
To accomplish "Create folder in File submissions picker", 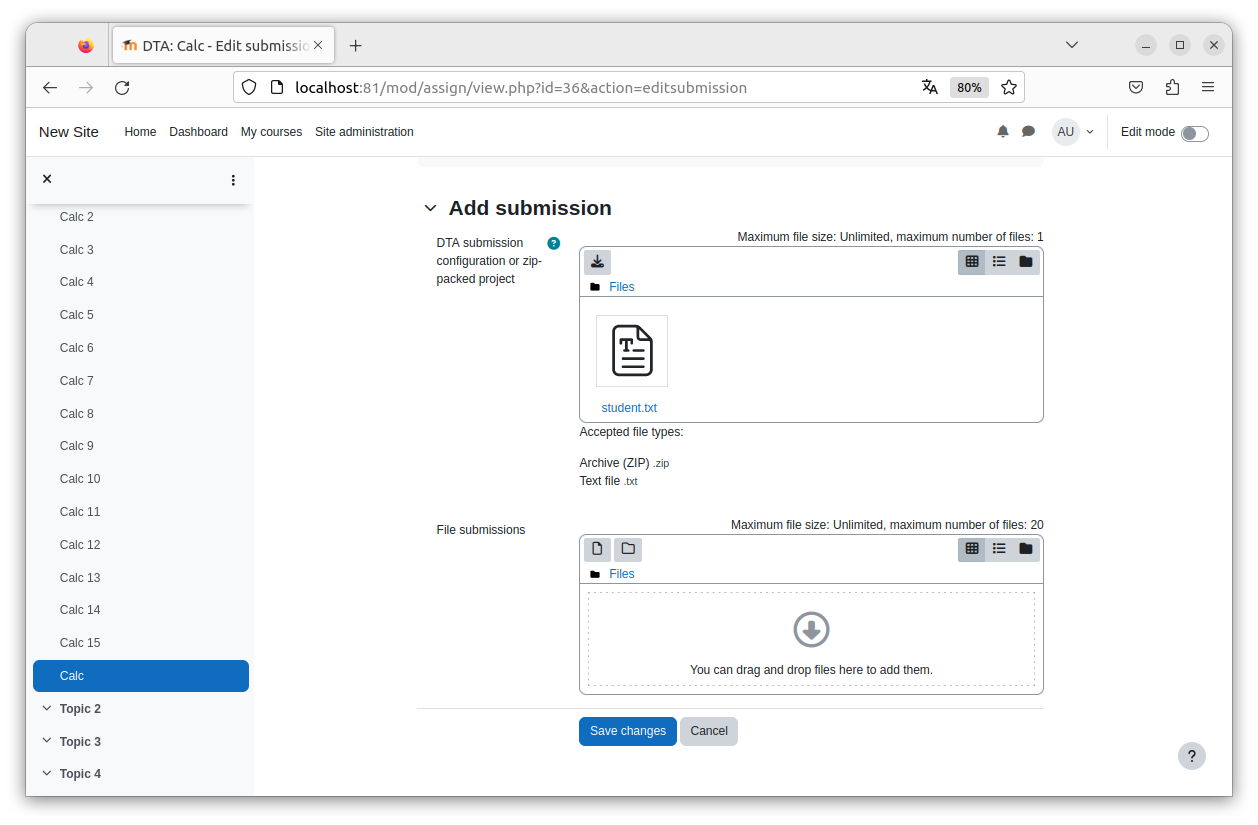I will pos(628,549).
